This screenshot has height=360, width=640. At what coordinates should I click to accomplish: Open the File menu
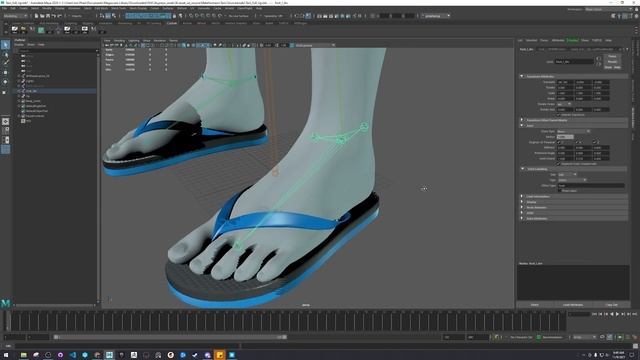pyautogui.click(x=4, y=8)
